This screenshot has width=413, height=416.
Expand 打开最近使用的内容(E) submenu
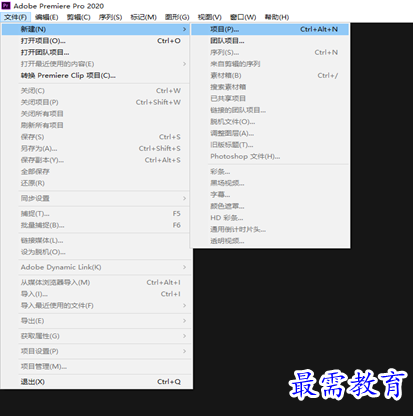pos(96,64)
